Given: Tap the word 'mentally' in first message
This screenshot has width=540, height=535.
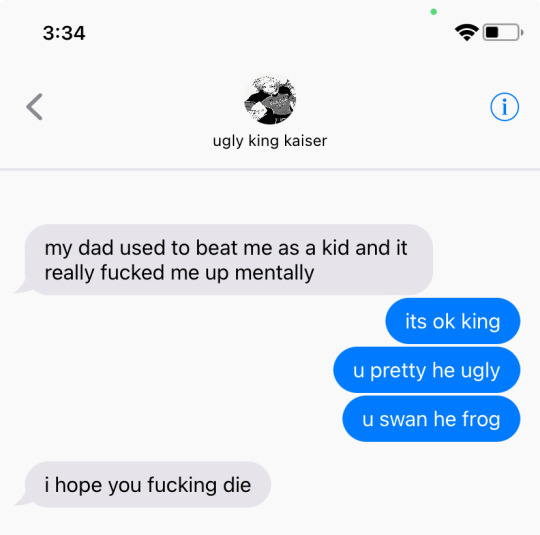Looking at the screenshot, I should (x=274, y=274).
